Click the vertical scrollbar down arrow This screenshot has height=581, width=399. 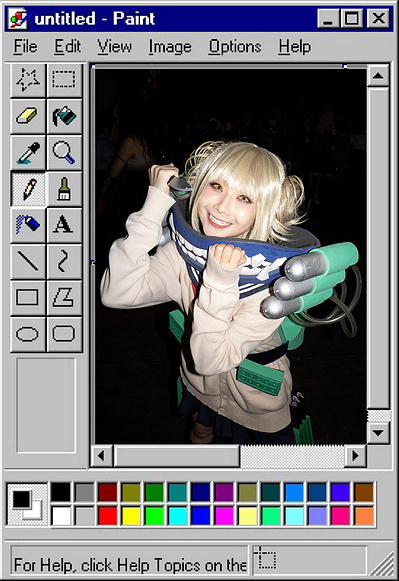click(x=378, y=432)
